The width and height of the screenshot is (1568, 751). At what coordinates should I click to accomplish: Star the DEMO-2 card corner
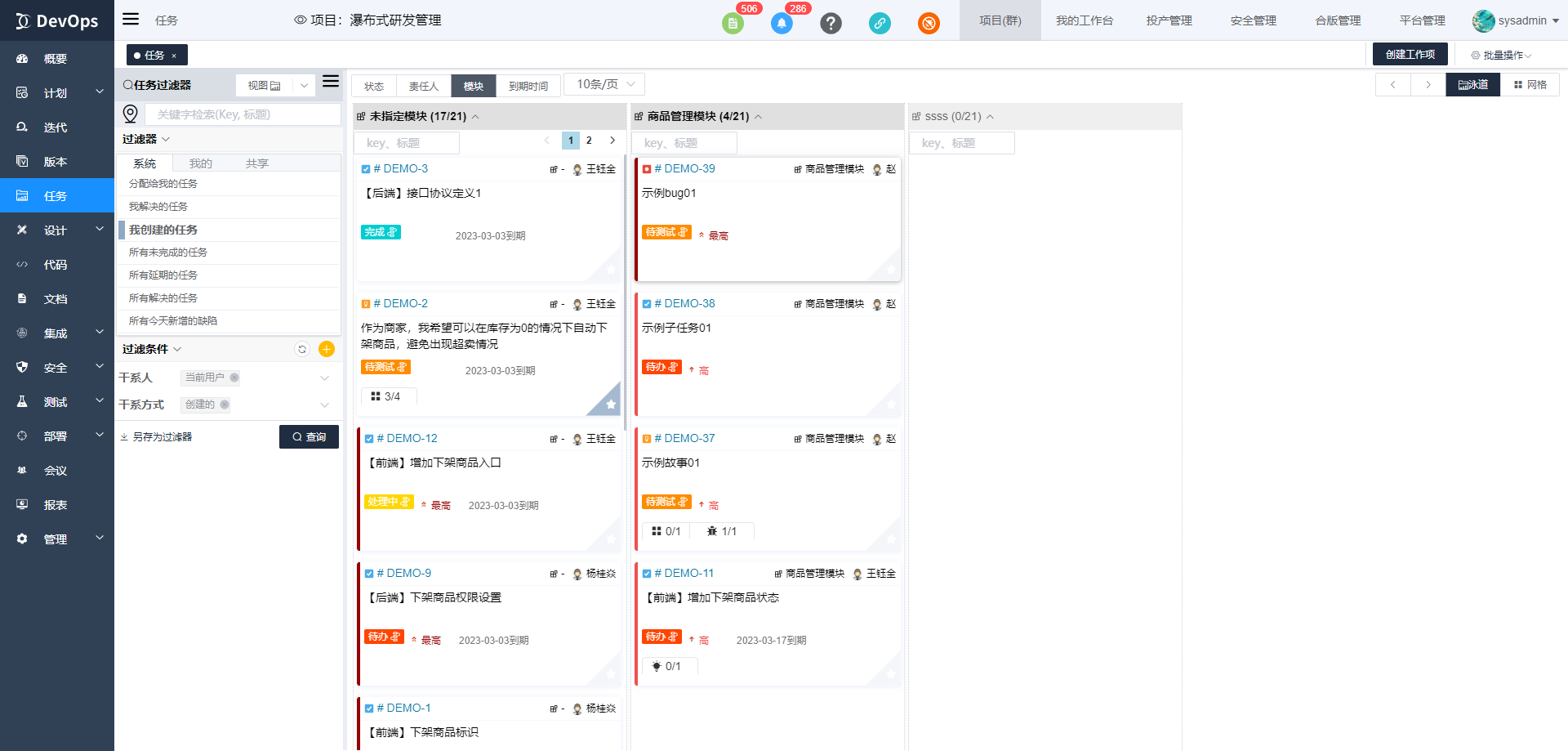[x=610, y=404]
